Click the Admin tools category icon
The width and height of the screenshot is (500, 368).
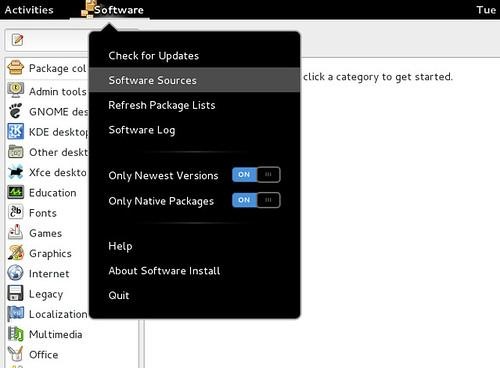pos(15,90)
